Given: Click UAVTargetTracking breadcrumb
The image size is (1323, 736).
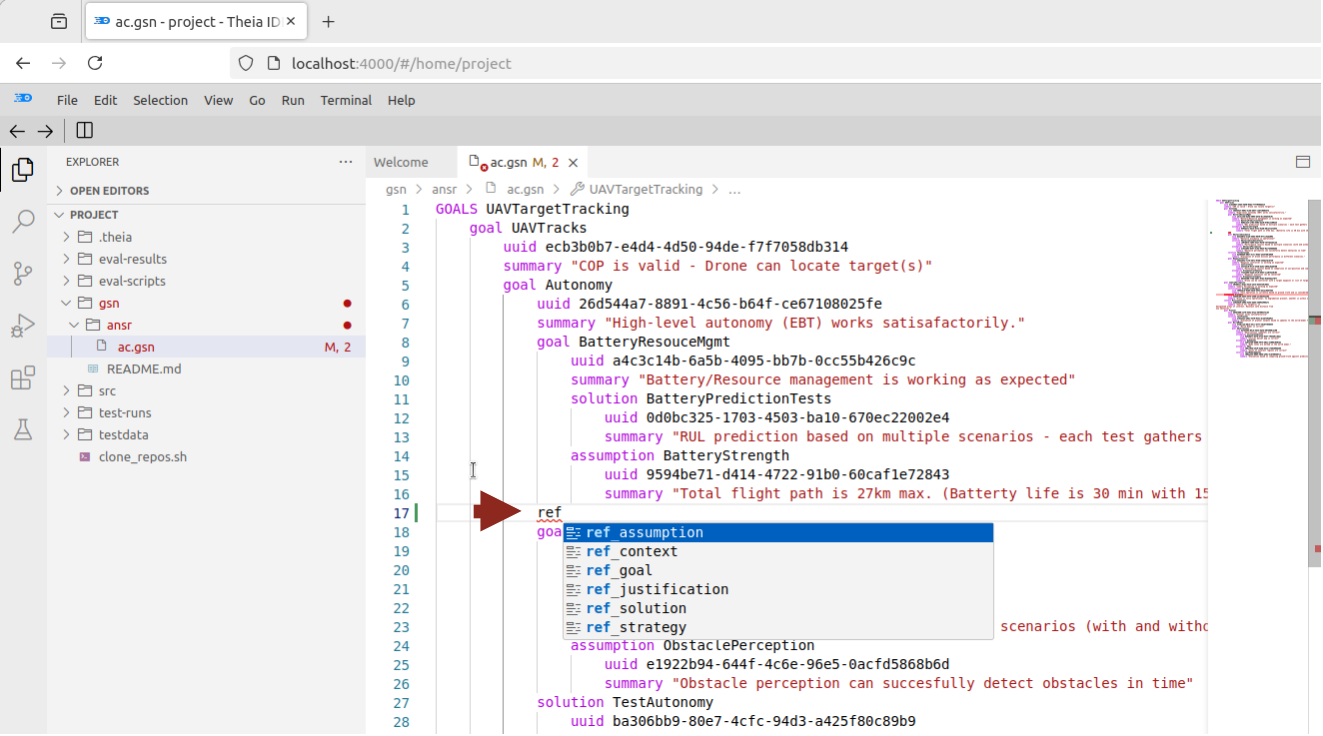Looking at the screenshot, I should coord(645,189).
